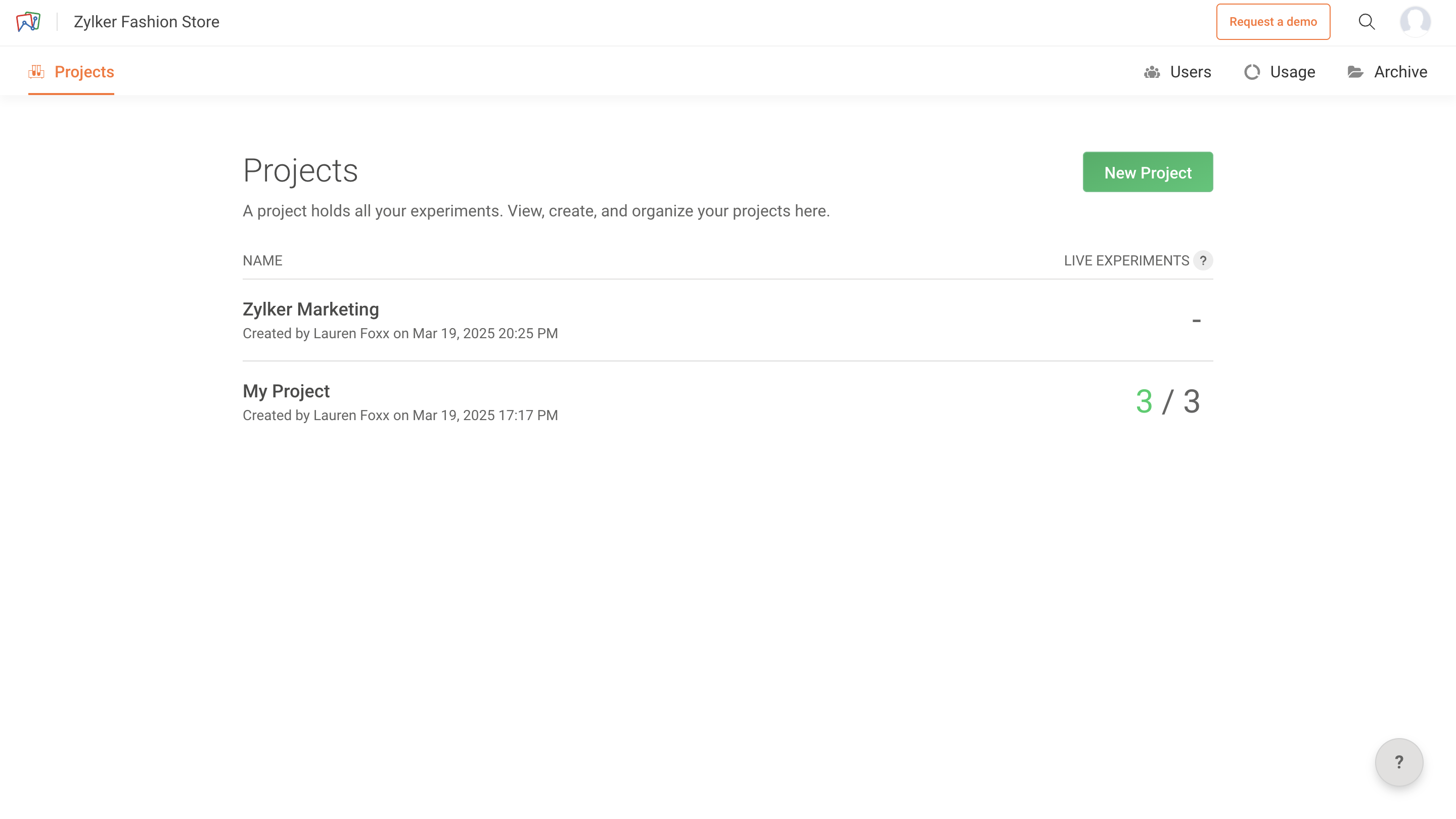Open the floating help button
This screenshot has height=819, width=1456.
[x=1398, y=762]
